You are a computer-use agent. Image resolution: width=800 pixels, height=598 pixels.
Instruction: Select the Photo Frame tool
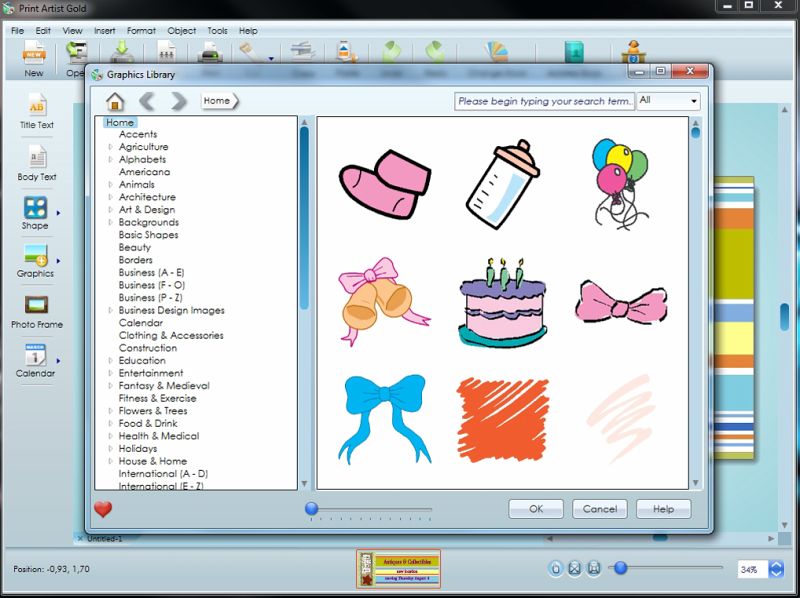click(x=37, y=311)
